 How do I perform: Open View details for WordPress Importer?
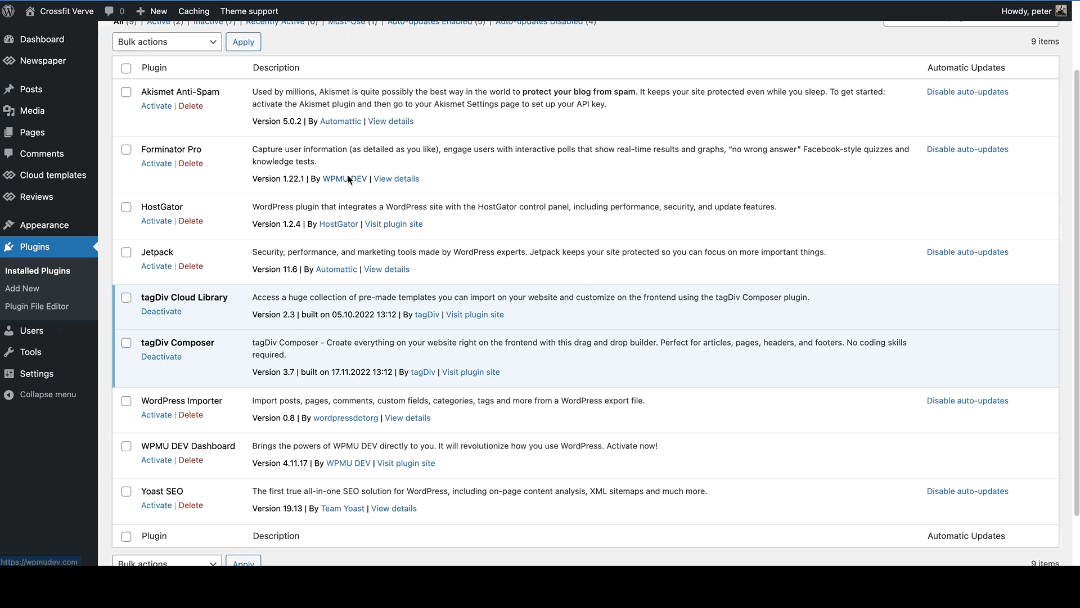(407, 418)
